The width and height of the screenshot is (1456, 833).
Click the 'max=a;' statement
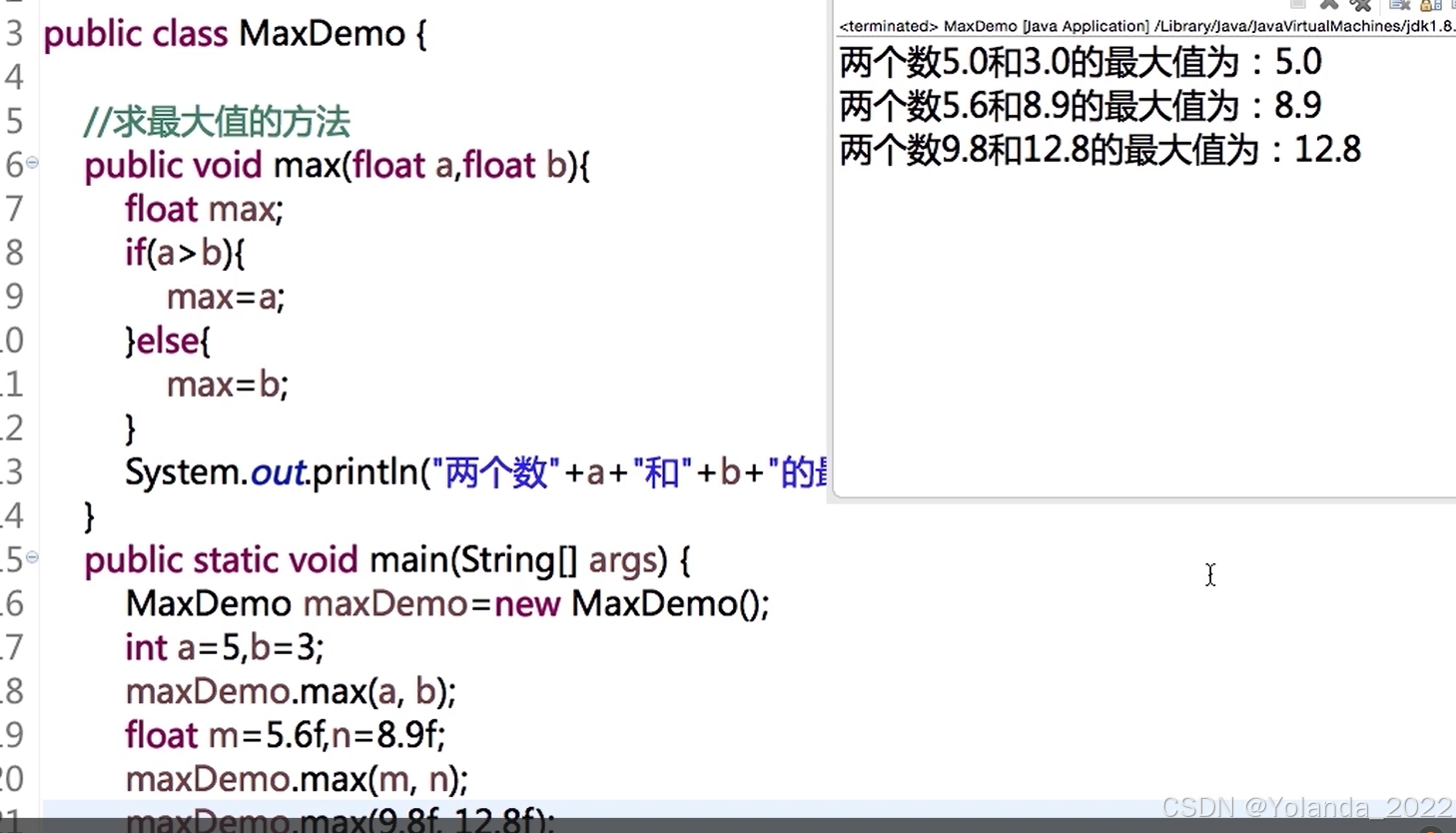(x=226, y=298)
